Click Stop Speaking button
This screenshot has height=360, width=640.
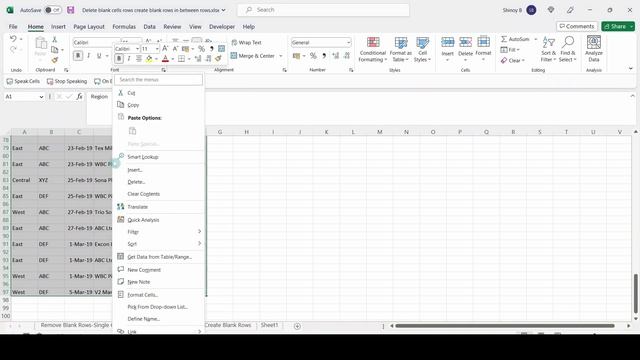[x=67, y=81]
